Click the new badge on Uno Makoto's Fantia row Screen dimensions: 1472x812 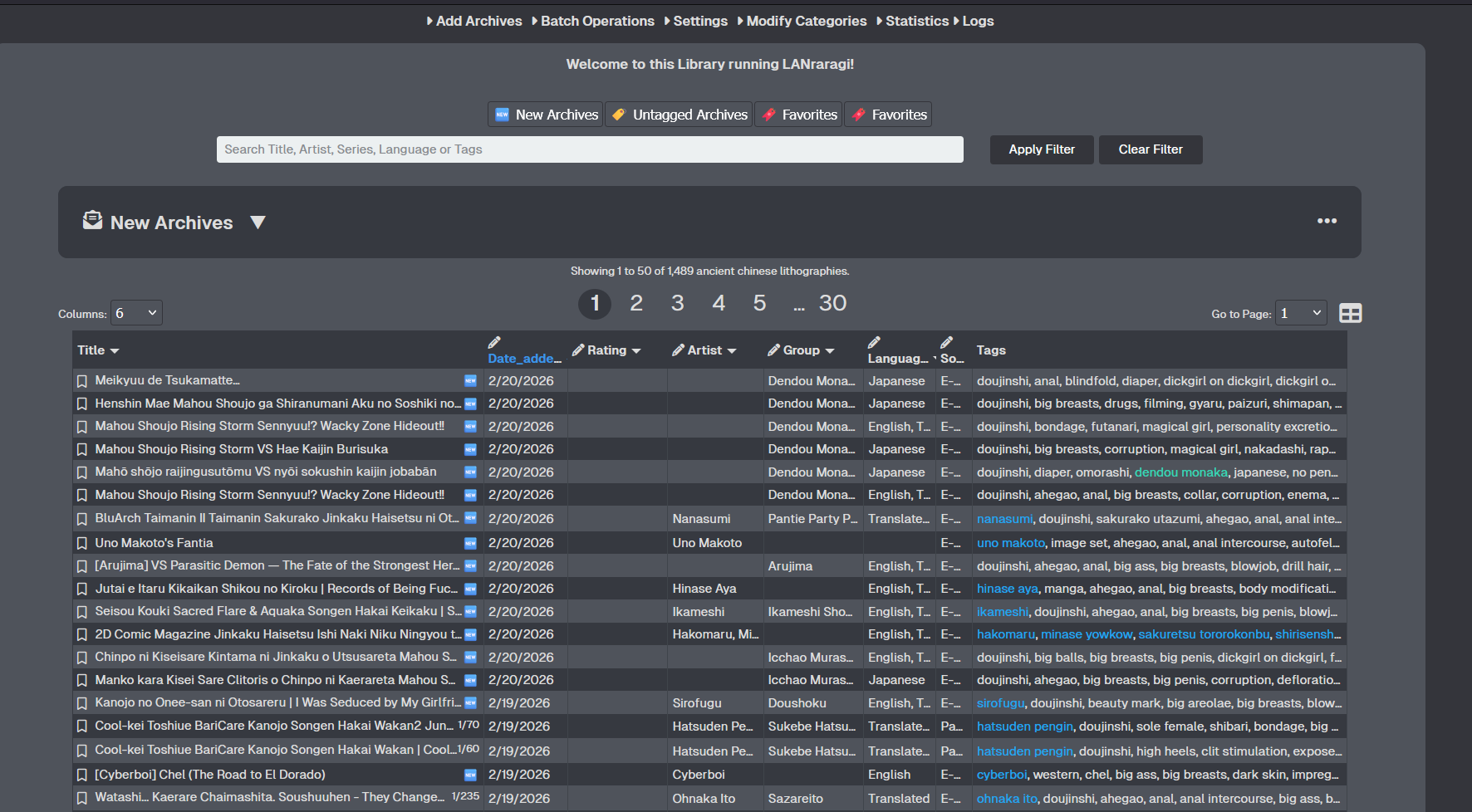[x=470, y=543]
